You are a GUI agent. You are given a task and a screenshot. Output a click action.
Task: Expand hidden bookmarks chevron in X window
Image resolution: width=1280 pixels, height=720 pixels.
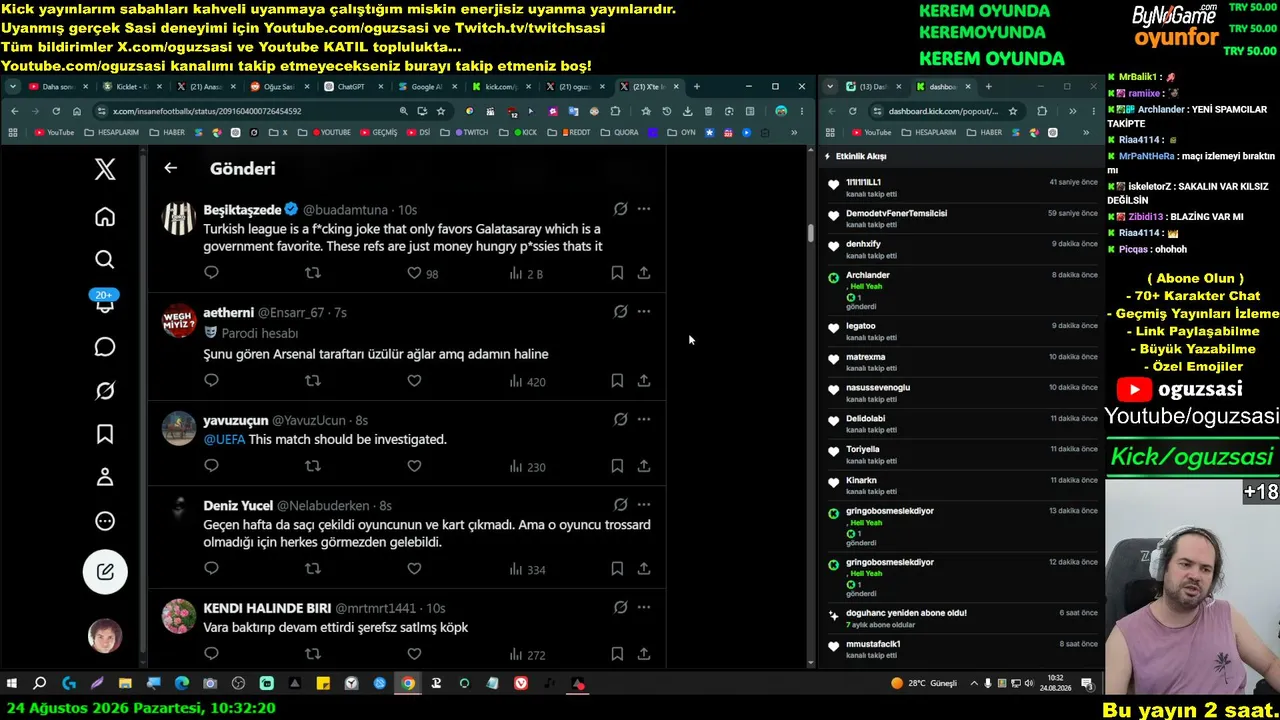click(x=794, y=132)
